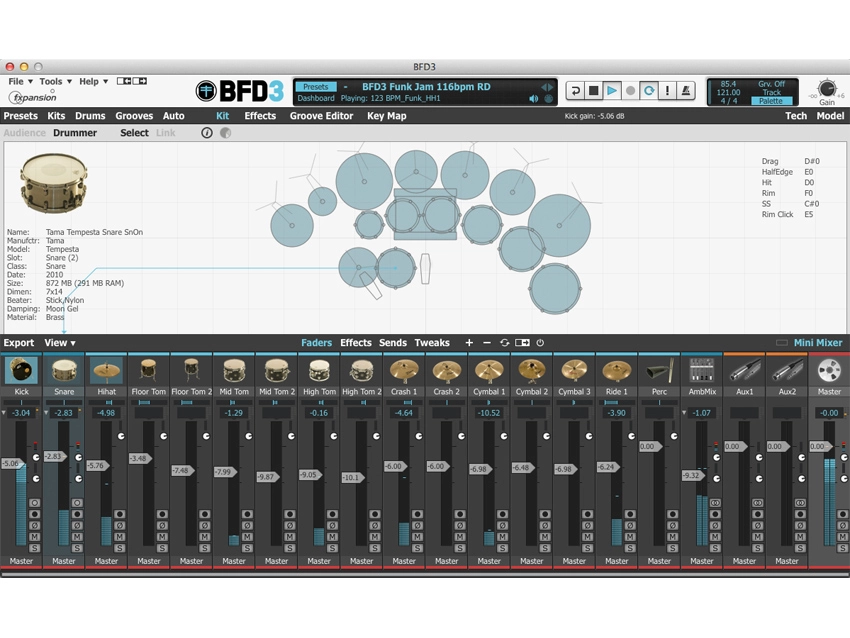Image resolution: width=850 pixels, height=638 pixels.
Task: Open the Tools menu dropdown
Action: [x=55, y=81]
